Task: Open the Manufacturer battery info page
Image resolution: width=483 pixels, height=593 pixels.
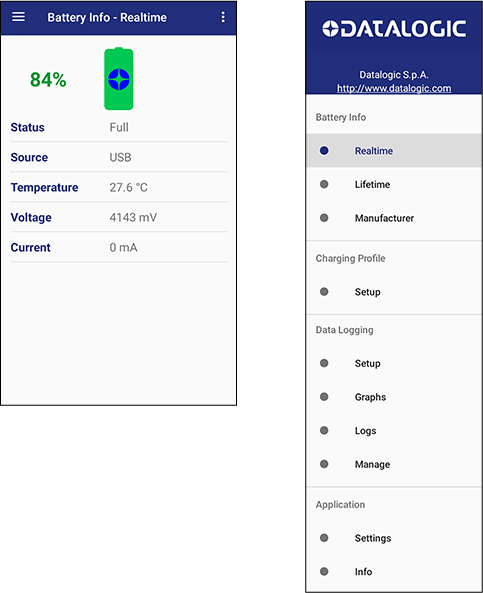Action: click(394, 218)
